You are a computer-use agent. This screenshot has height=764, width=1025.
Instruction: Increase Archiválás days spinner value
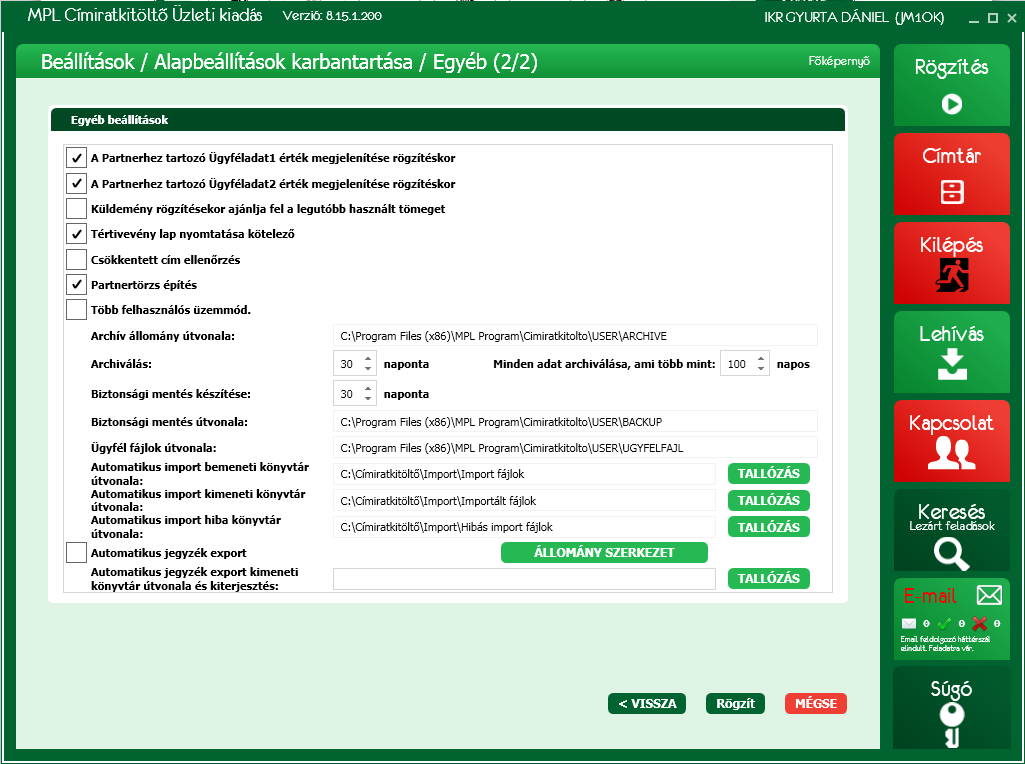[x=368, y=359]
